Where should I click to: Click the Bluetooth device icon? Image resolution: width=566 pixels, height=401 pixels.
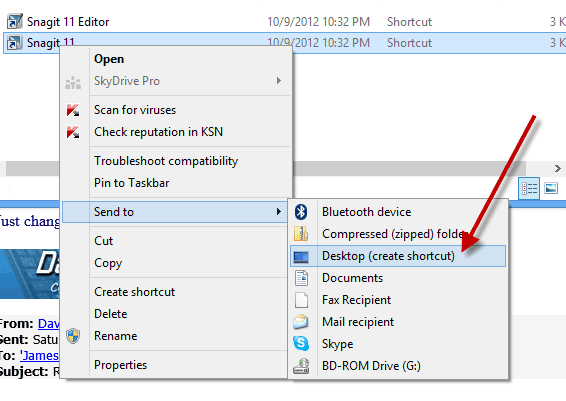click(x=301, y=212)
